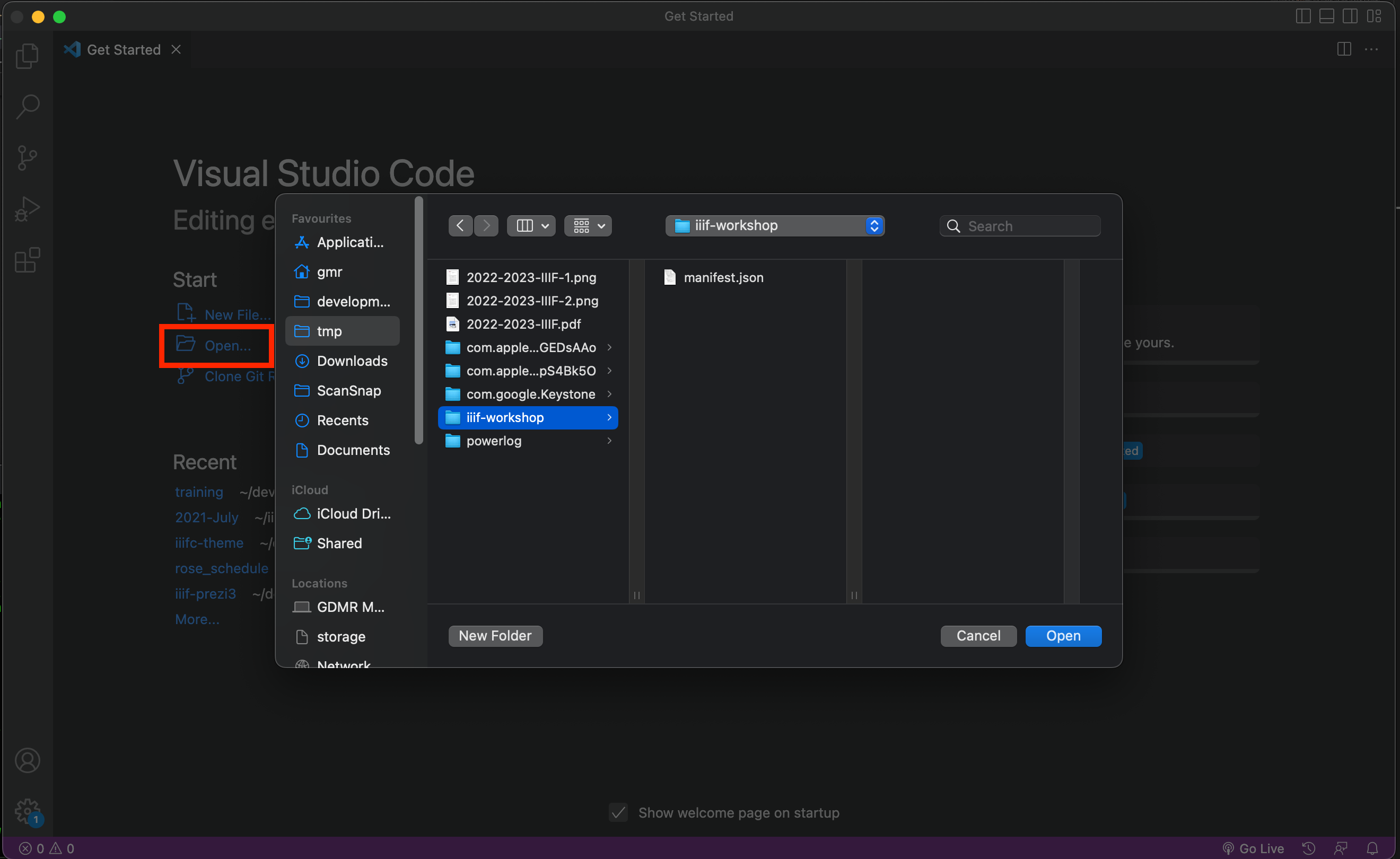Toggle primary sidebar layout icon in the title bar
1400x859 pixels.
point(1303,16)
